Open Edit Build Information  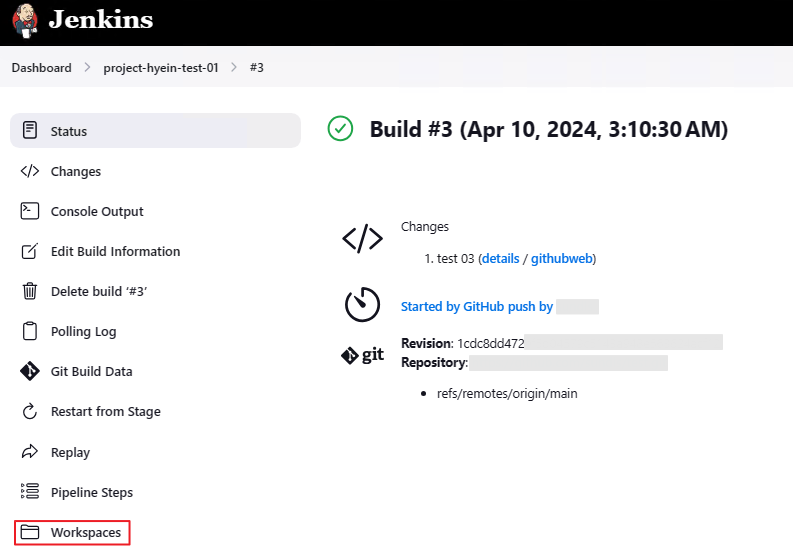coord(115,251)
